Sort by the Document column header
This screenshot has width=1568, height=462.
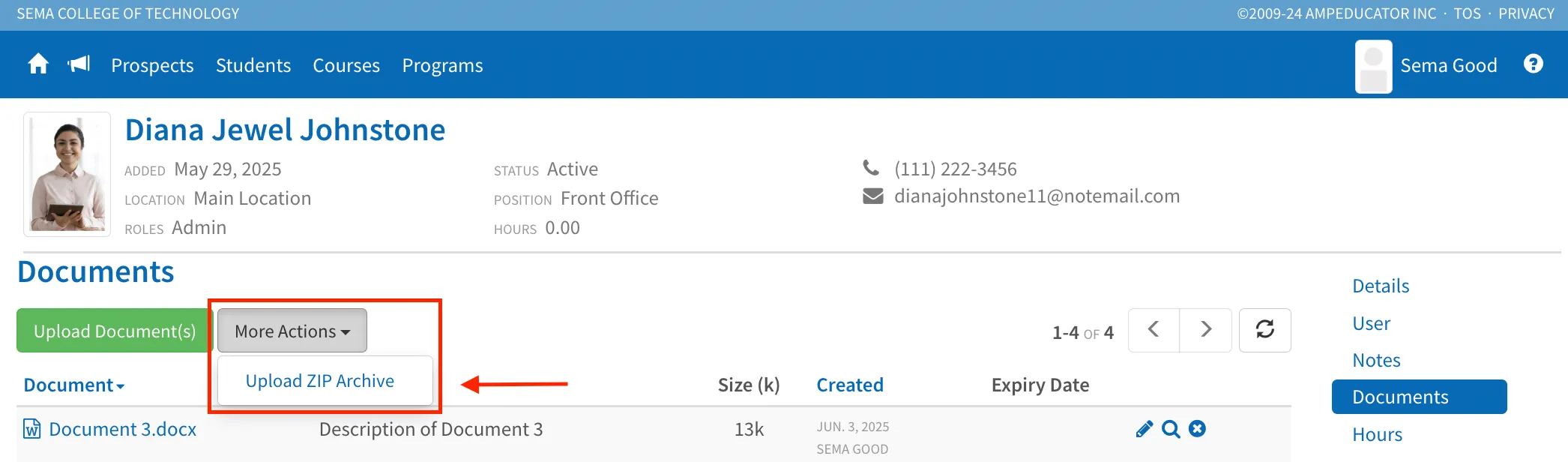pos(74,385)
